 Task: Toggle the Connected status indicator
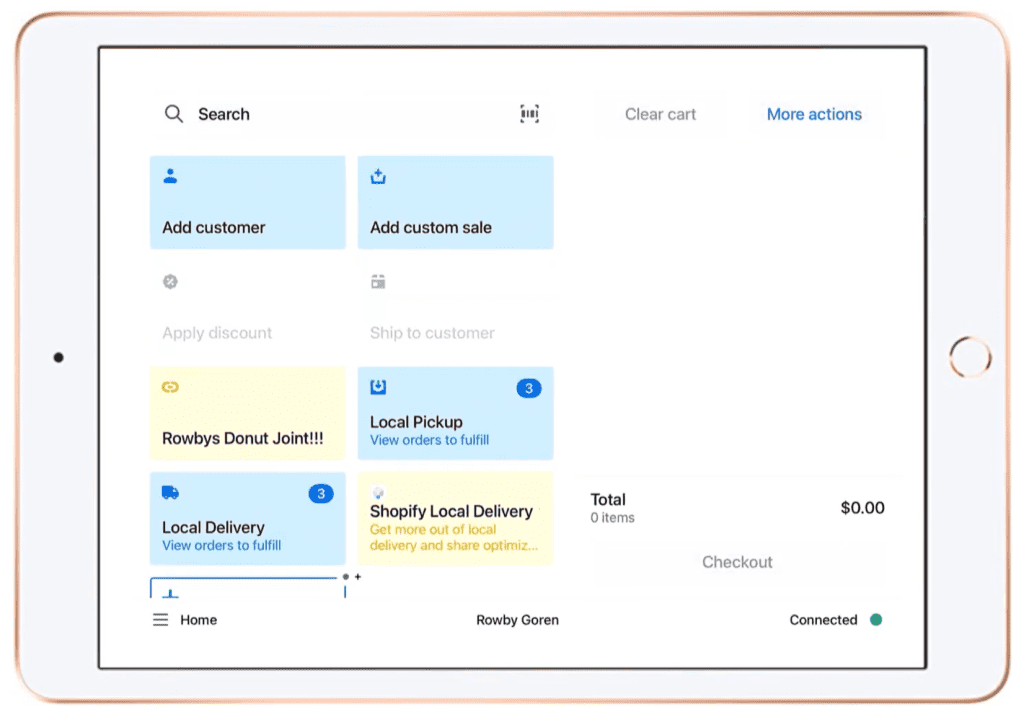[x=876, y=620]
